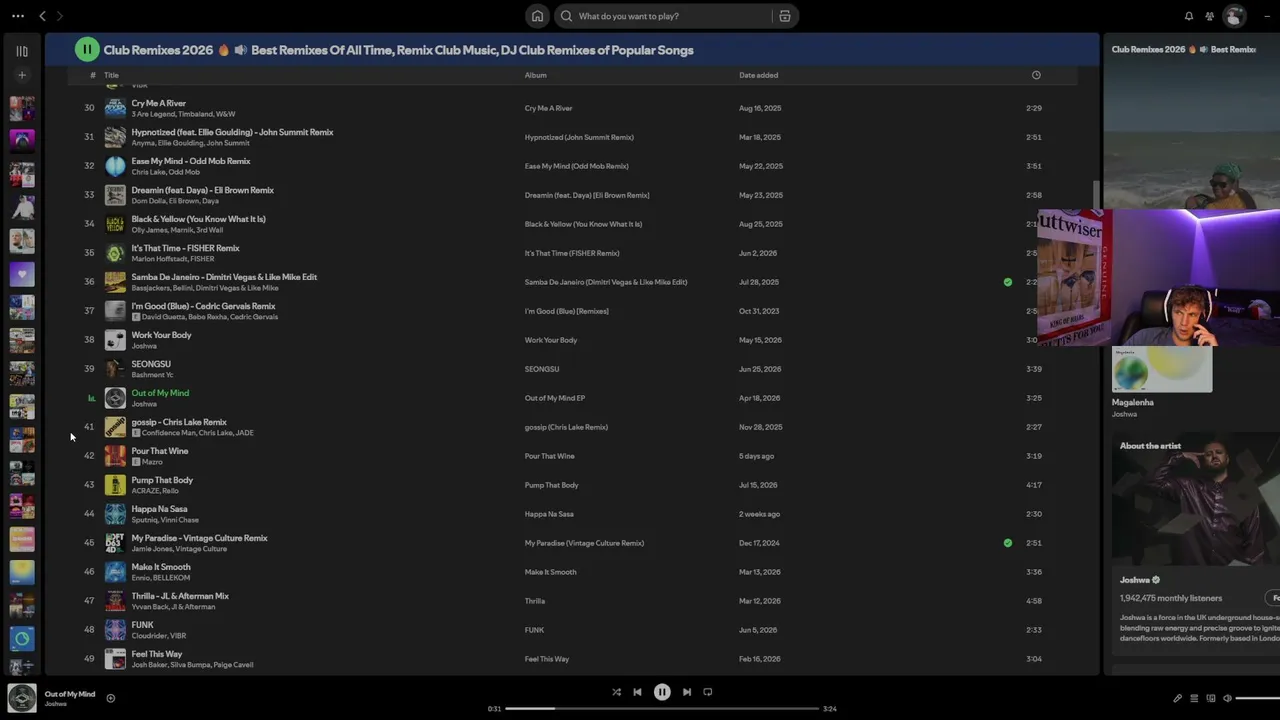This screenshot has width=1280, height=720.
Task: Select the Happa Na Sasa track title
Action: coord(160,509)
